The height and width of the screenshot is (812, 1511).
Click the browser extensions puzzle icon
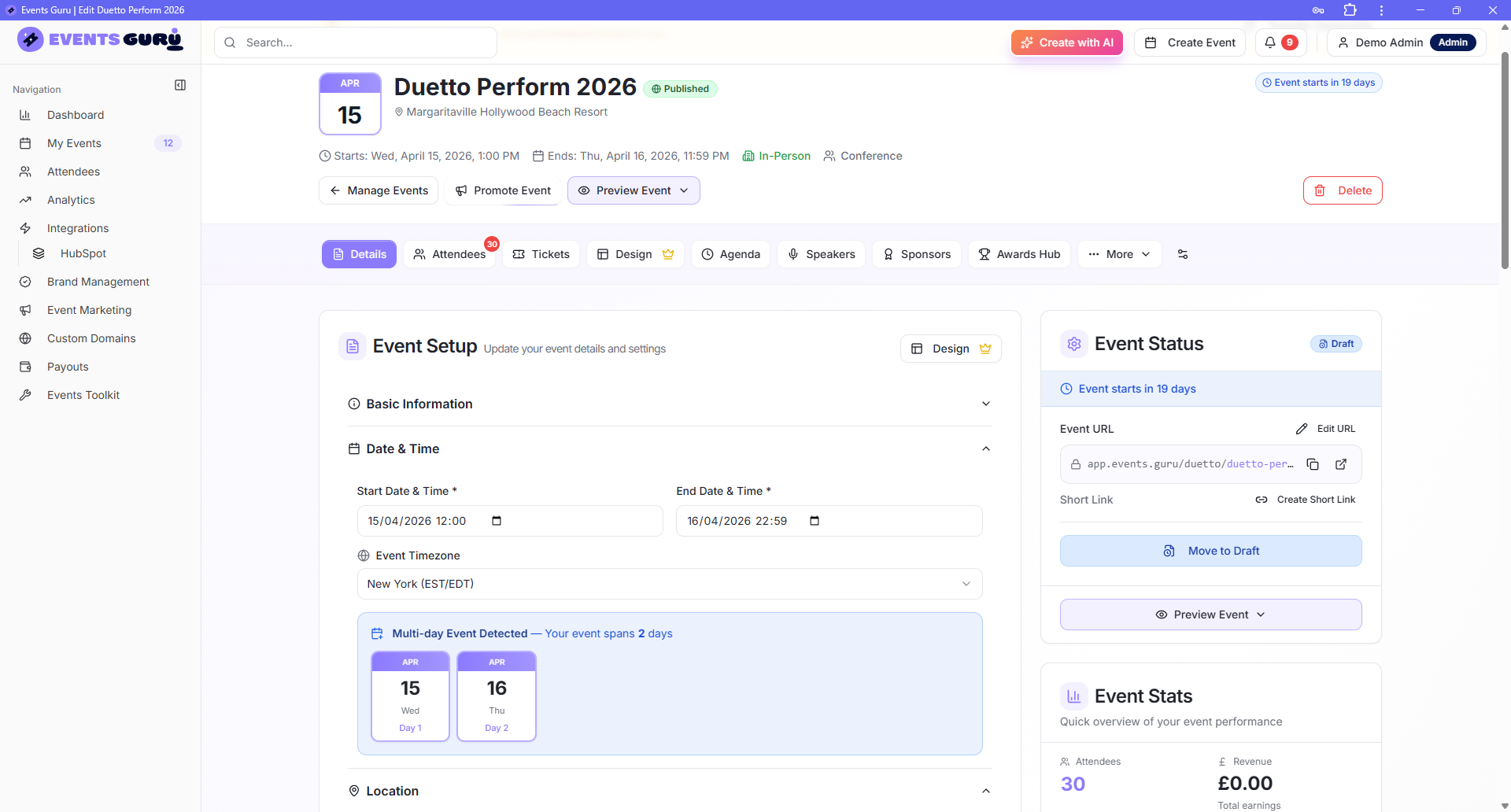click(1350, 10)
